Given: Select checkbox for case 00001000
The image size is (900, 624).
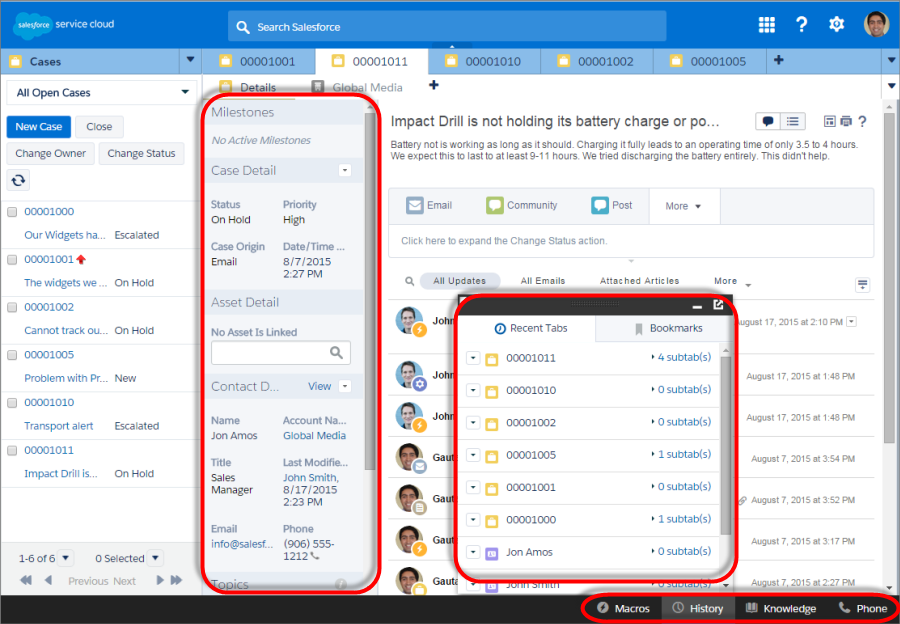Looking at the screenshot, I should point(12,212).
